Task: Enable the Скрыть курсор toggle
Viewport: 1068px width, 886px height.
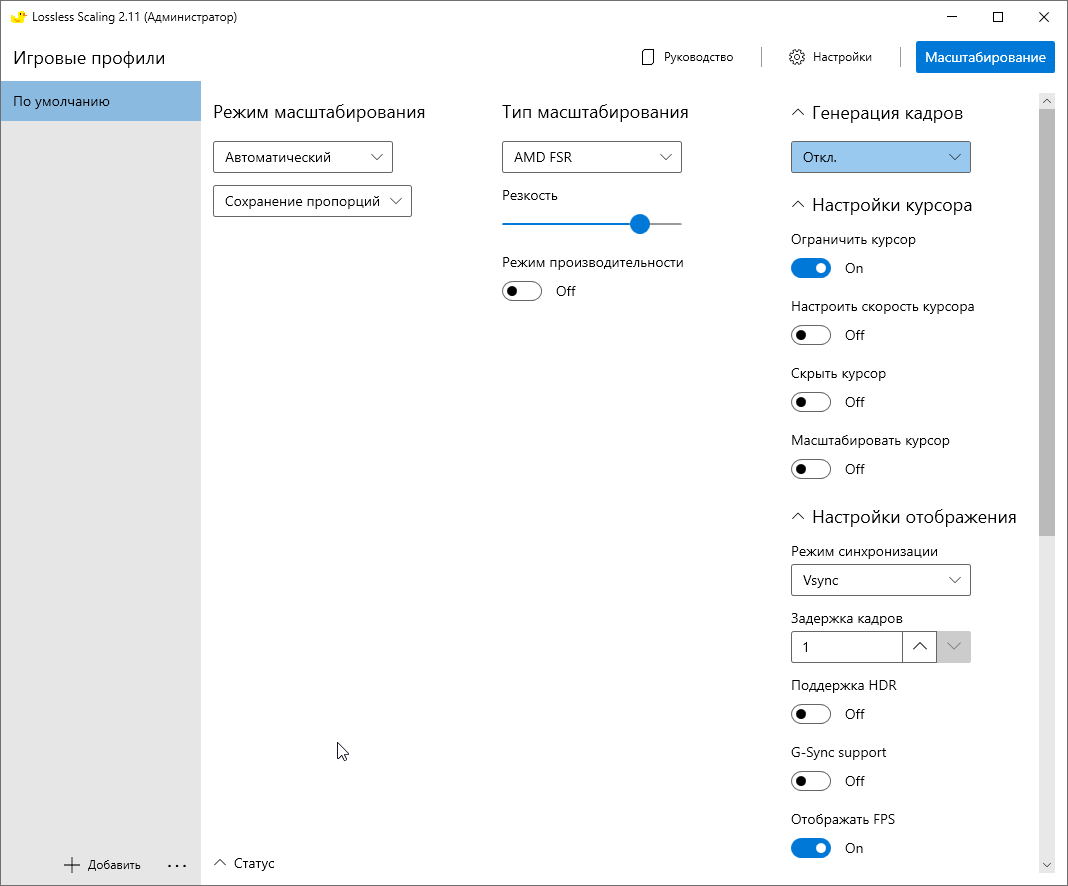Action: (x=811, y=402)
